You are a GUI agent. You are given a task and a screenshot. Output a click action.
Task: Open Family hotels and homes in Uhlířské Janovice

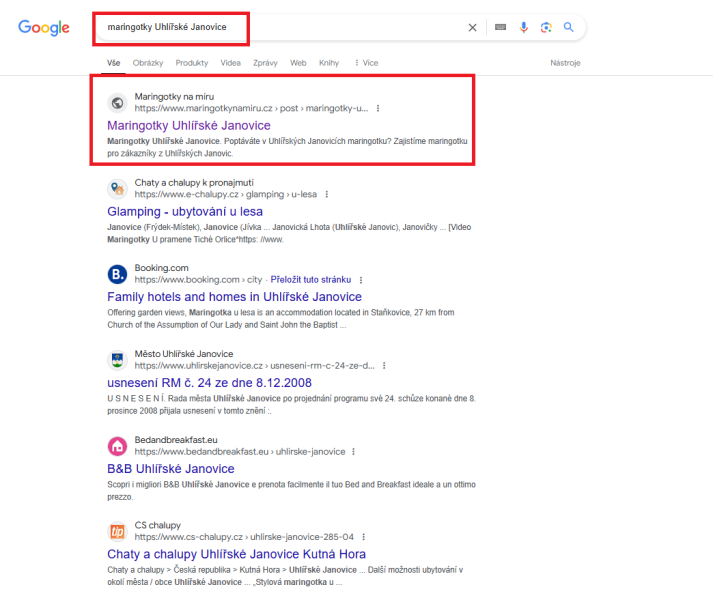click(x=234, y=297)
